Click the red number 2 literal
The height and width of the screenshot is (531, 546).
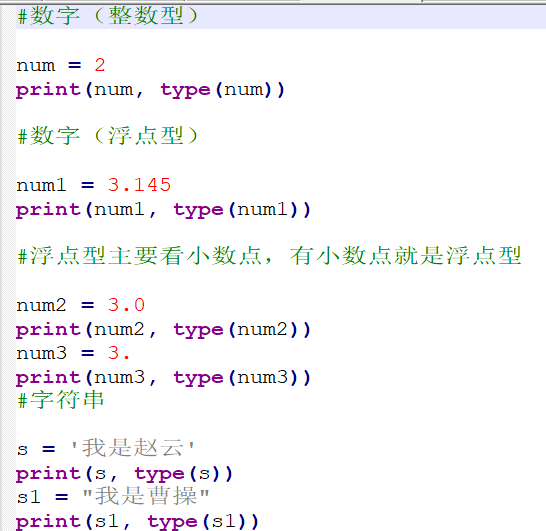click(x=100, y=65)
